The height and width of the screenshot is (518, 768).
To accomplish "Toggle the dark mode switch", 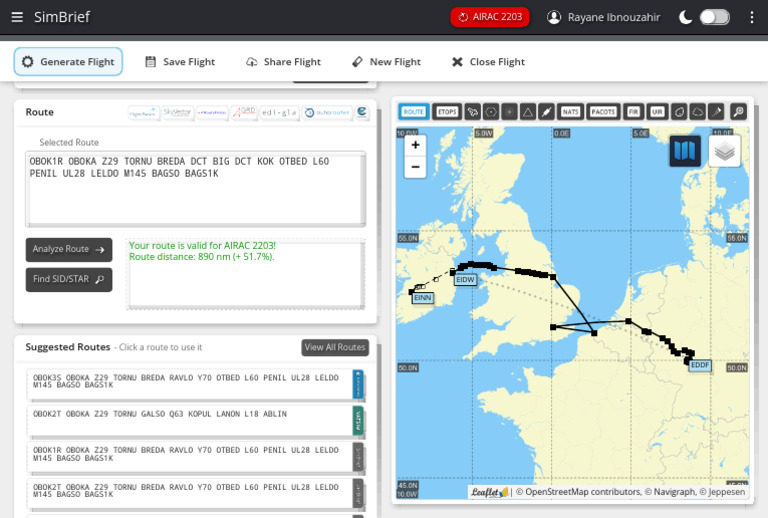I will [x=713, y=17].
